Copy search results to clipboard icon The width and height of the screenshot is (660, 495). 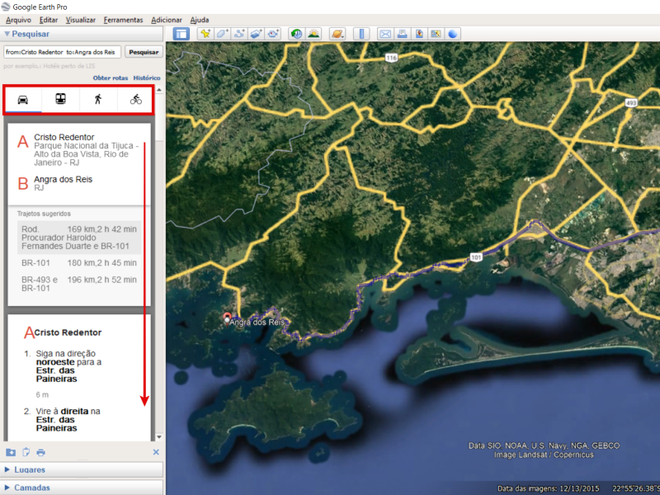click(x=26, y=452)
